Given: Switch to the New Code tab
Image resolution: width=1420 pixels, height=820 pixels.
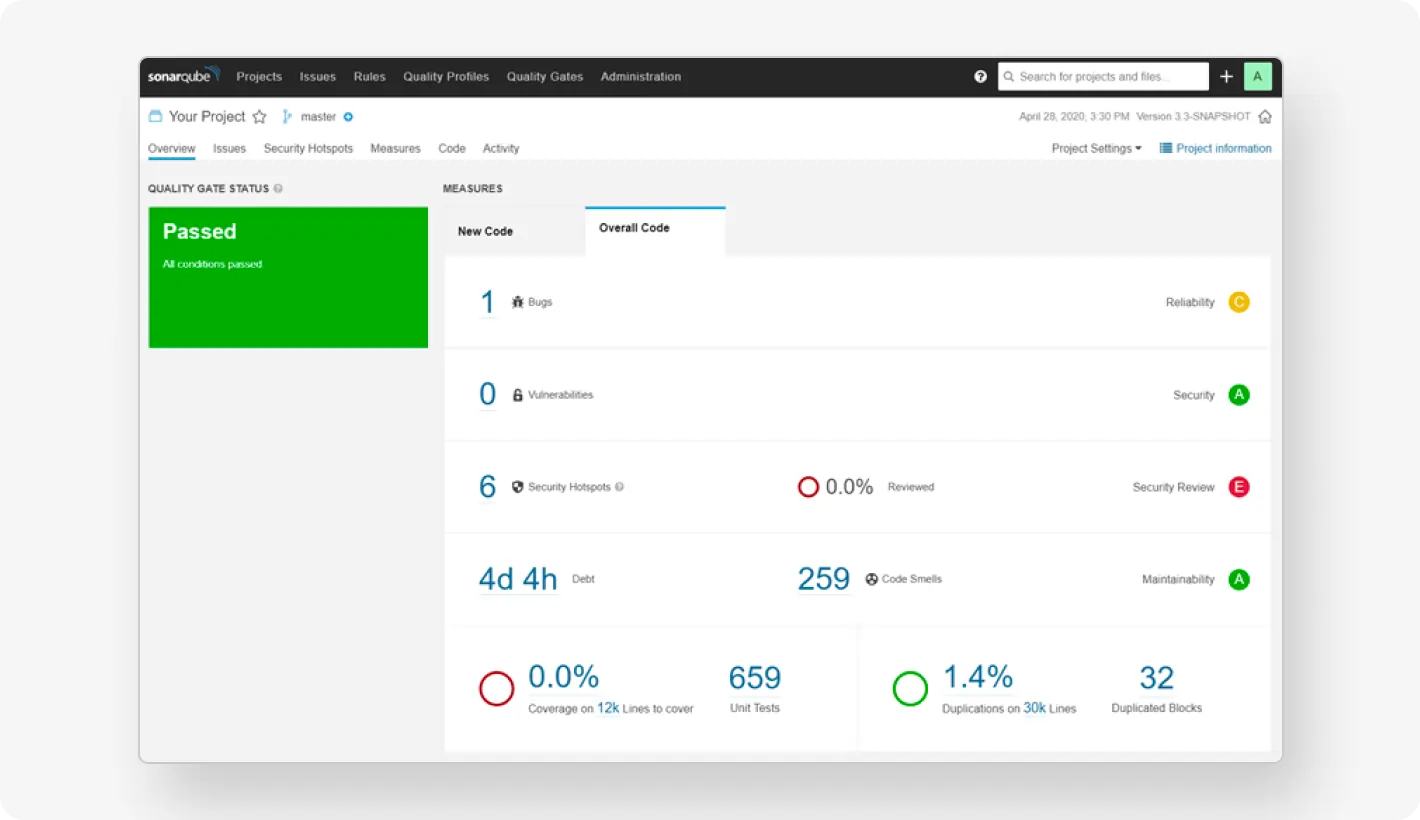Looking at the screenshot, I should [x=485, y=231].
